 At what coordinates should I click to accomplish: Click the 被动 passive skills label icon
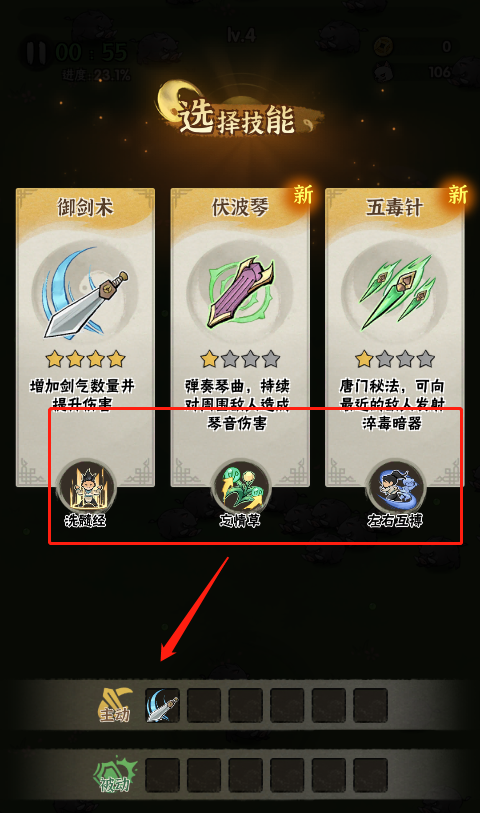pyautogui.click(x=116, y=775)
